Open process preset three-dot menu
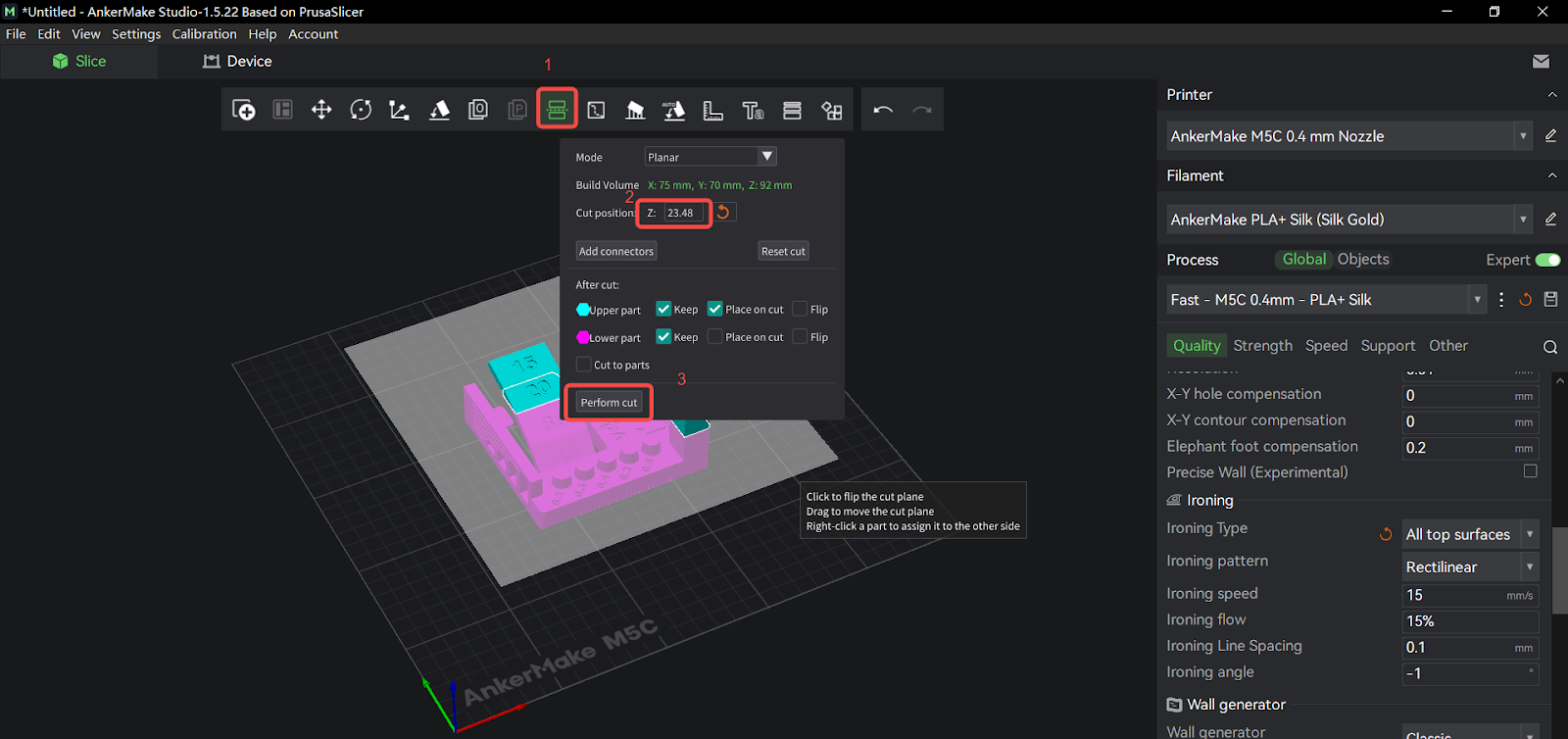The height and width of the screenshot is (739, 1568). (1501, 300)
